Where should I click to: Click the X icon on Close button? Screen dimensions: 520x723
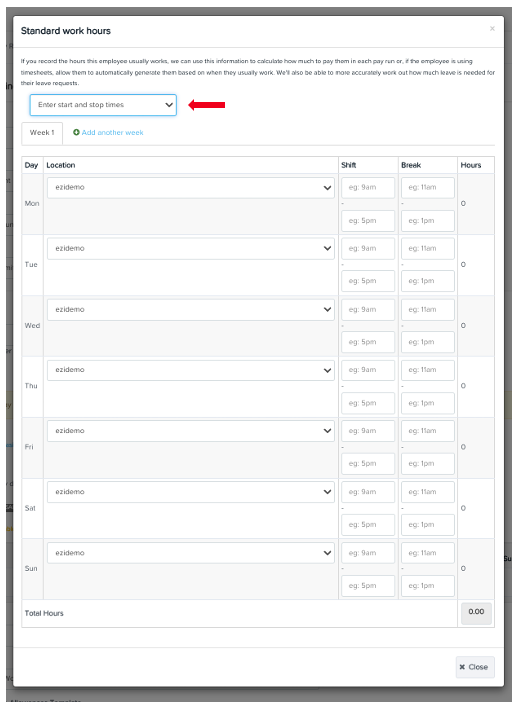click(x=462, y=667)
